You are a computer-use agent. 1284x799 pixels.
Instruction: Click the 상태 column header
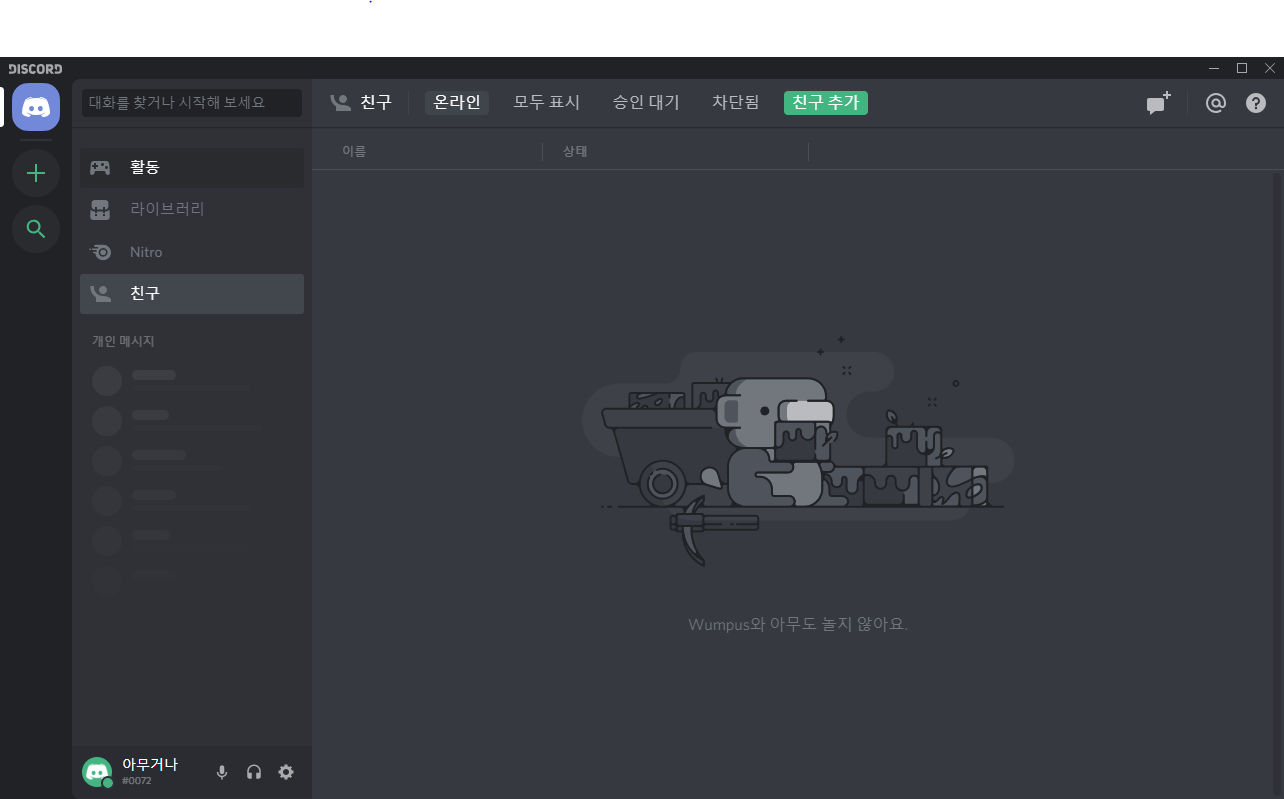575,152
